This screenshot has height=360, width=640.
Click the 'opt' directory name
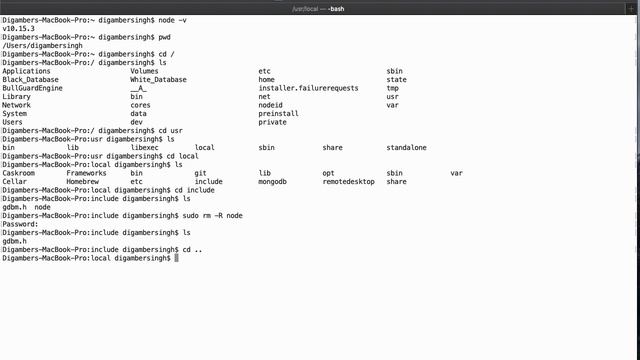(328, 173)
